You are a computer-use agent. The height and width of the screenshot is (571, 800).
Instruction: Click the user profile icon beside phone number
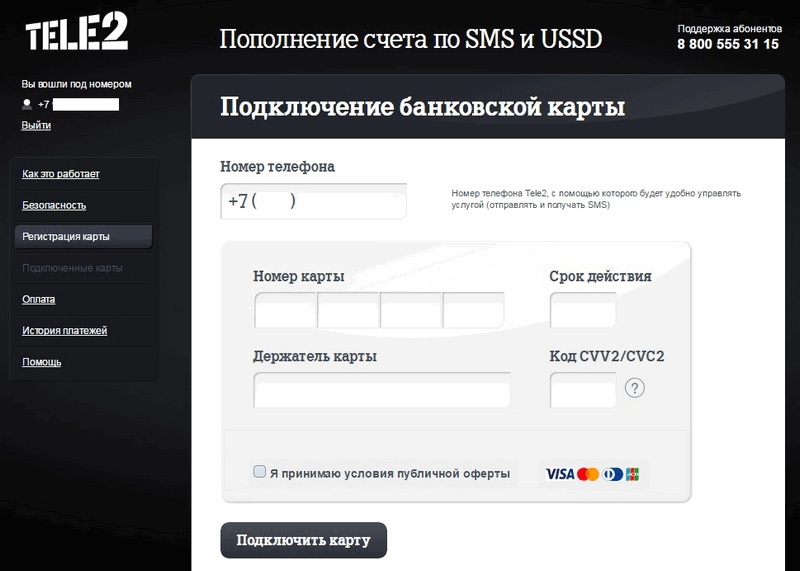point(27,105)
